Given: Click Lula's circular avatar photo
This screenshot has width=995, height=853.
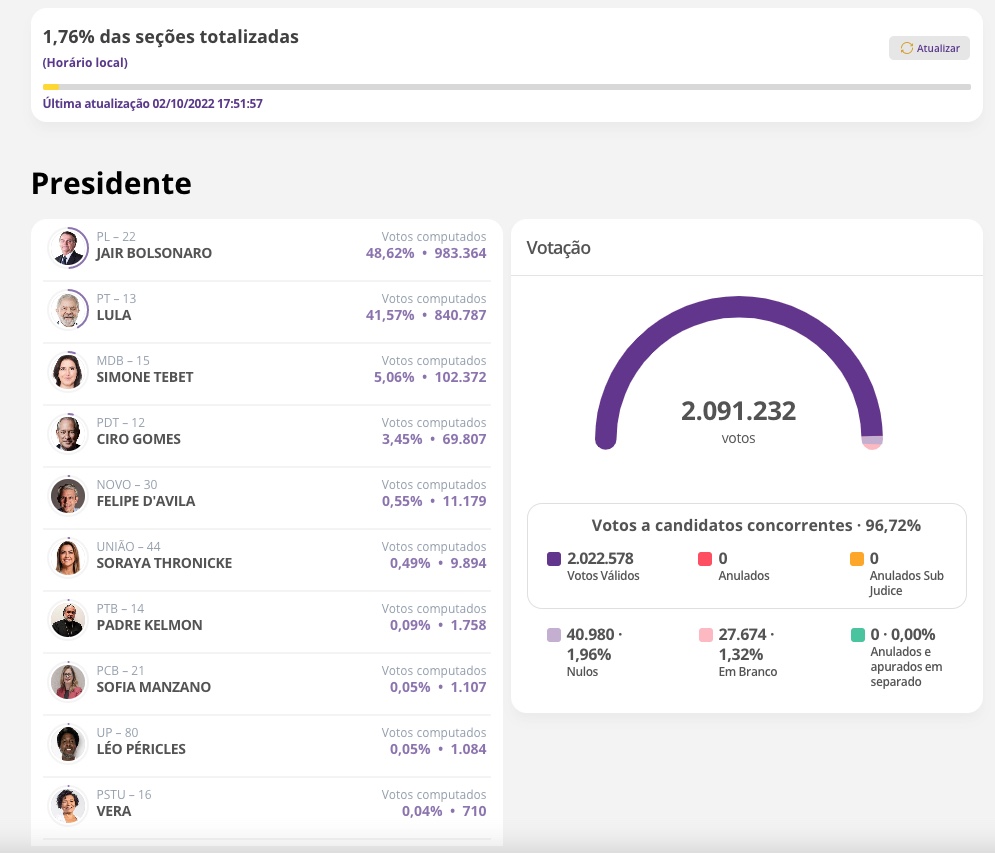Looking at the screenshot, I should [67, 309].
